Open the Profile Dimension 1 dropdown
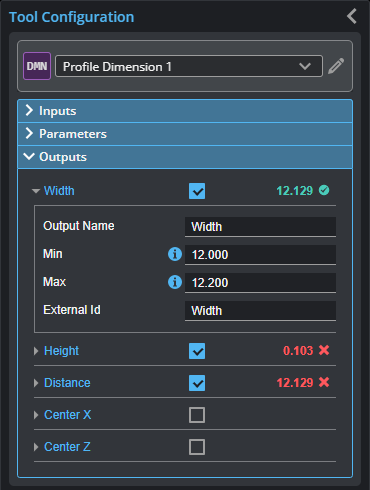 pyautogui.click(x=189, y=66)
